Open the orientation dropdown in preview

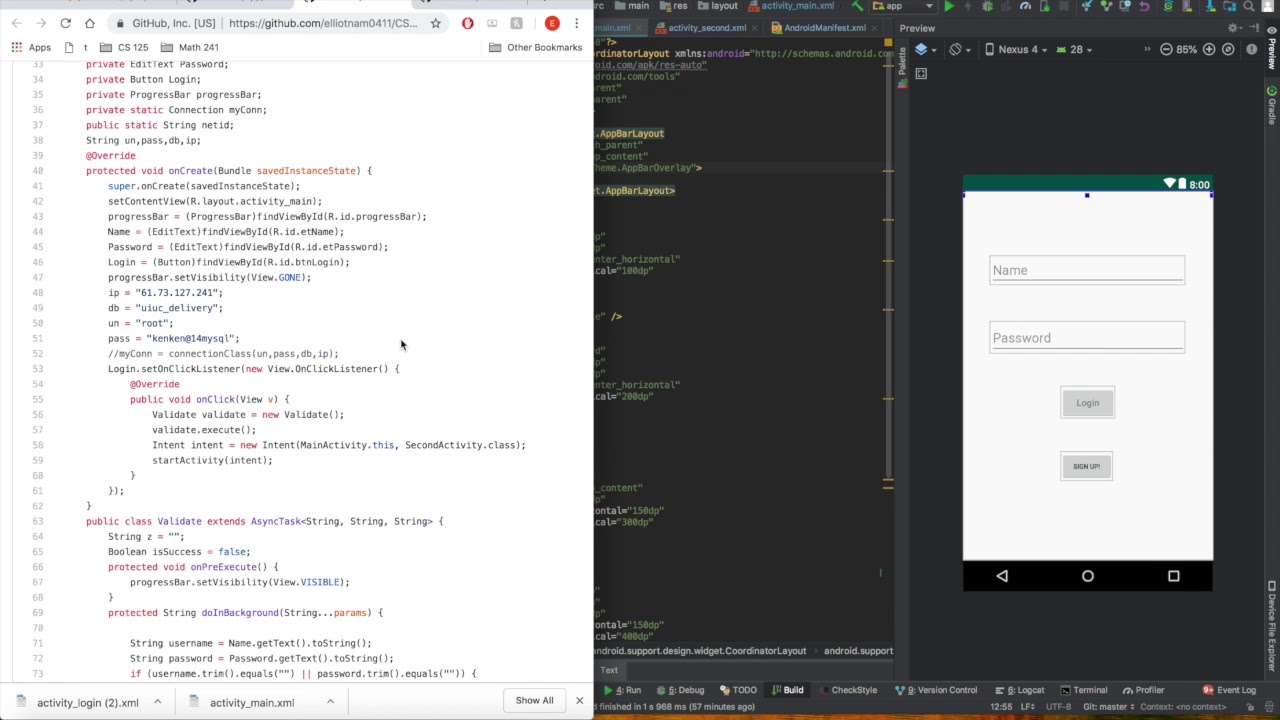click(x=960, y=49)
